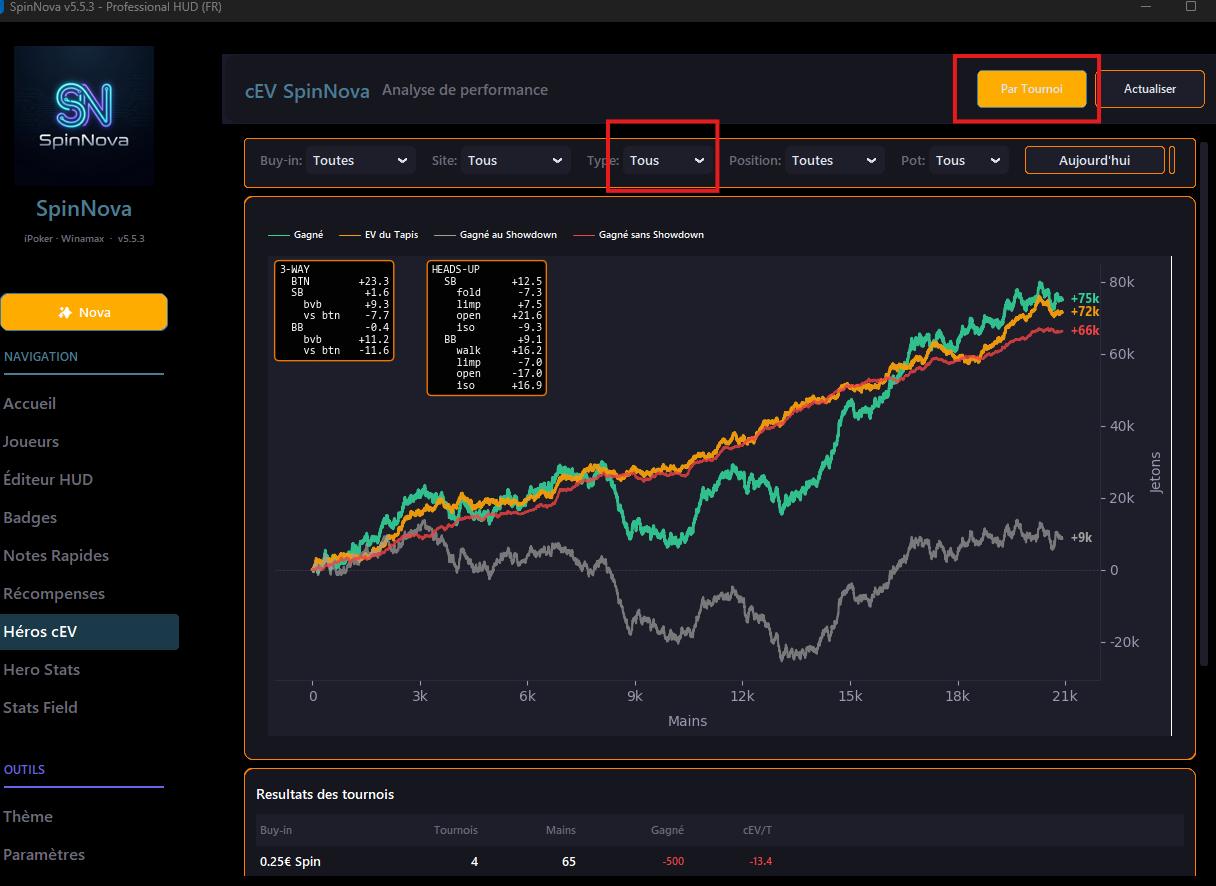
Task: Select Badges in the sidebar
Action: (30, 518)
